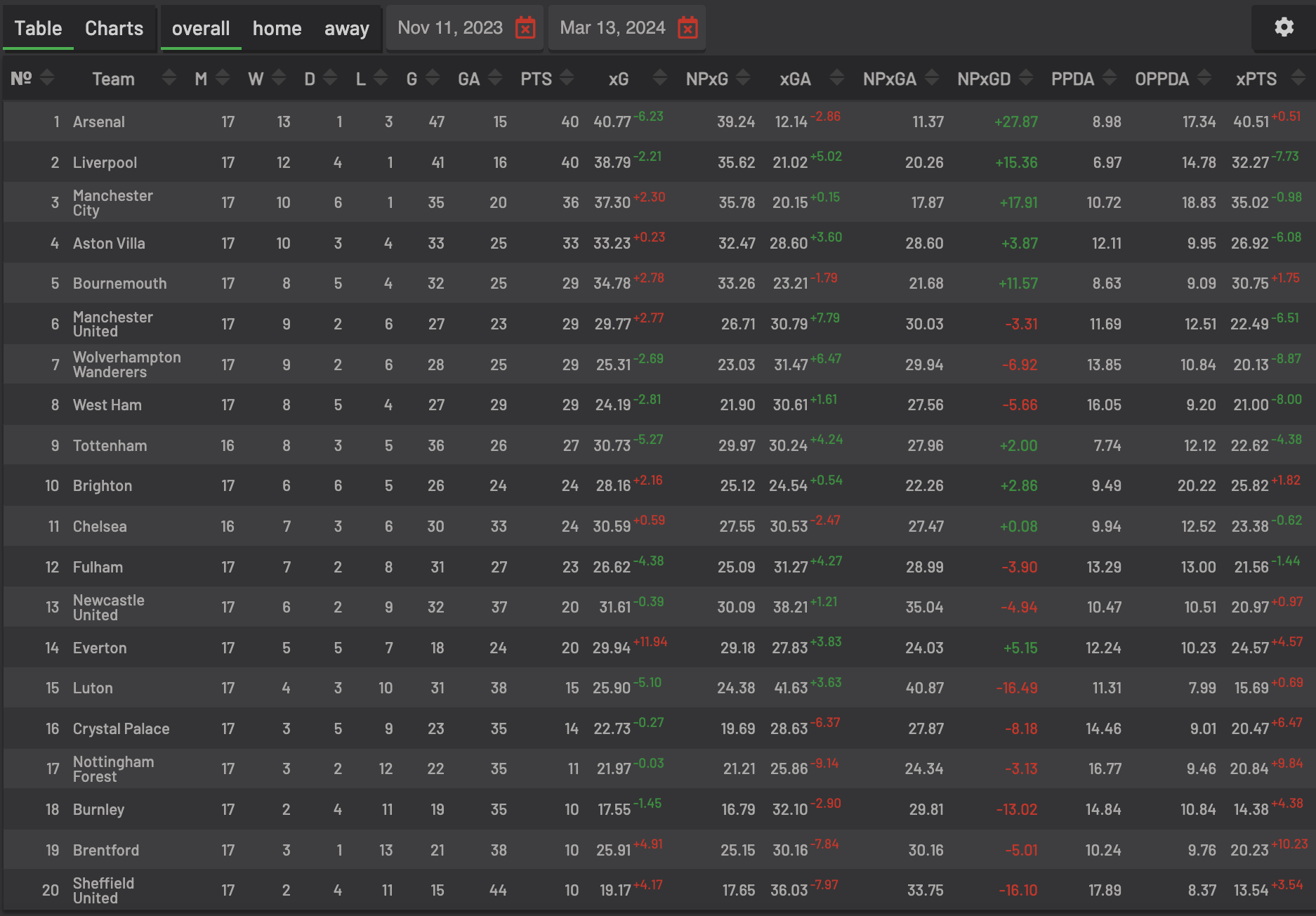Sort by G goals column arrows
Screen dimensions: 1316x916
point(433,78)
